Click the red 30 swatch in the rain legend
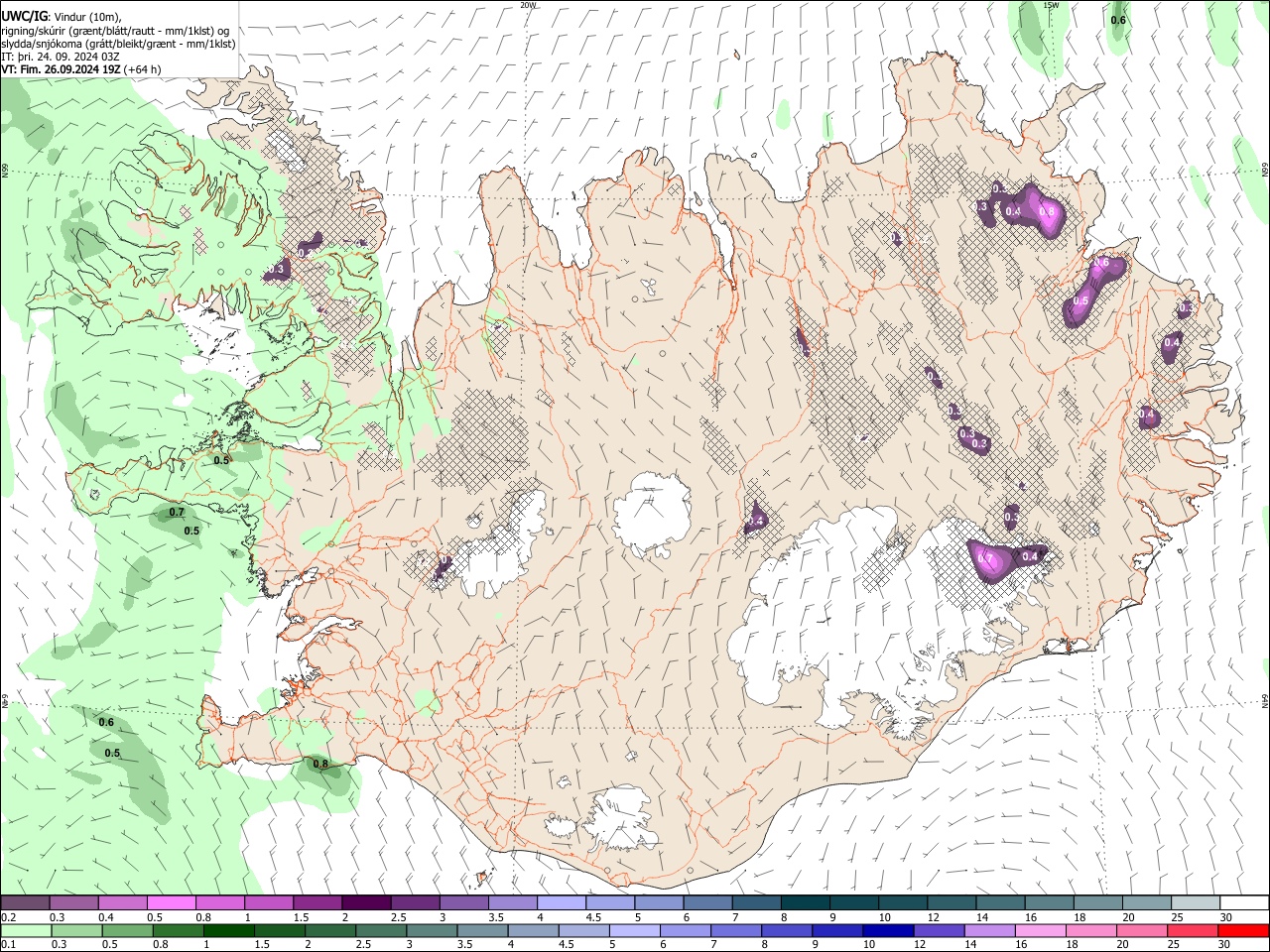The width and height of the screenshot is (1270, 952). [x=1245, y=930]
